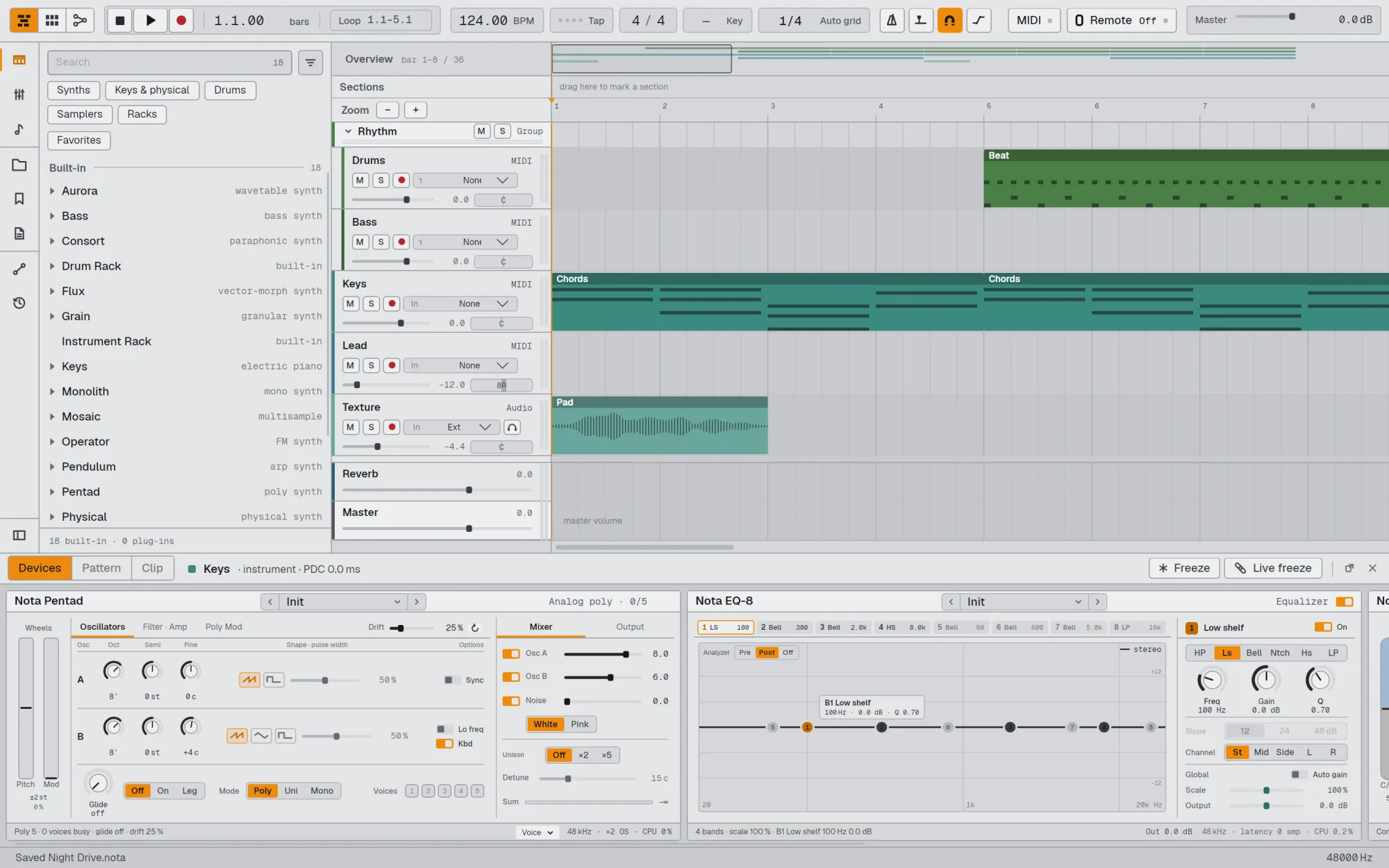Filter browser by Drums category
The width and height of the screenshot is (1389, 868).
(230, 90)
